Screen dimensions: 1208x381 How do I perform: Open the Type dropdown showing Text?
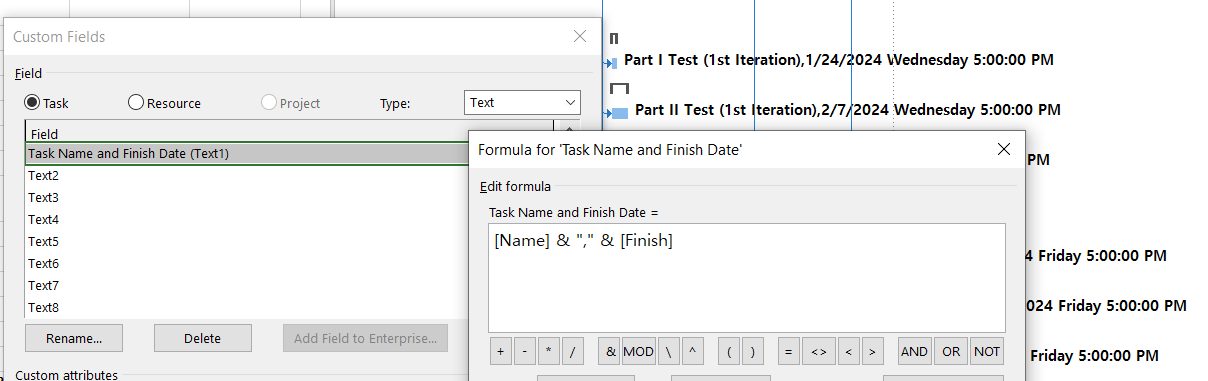pos(522,102)
